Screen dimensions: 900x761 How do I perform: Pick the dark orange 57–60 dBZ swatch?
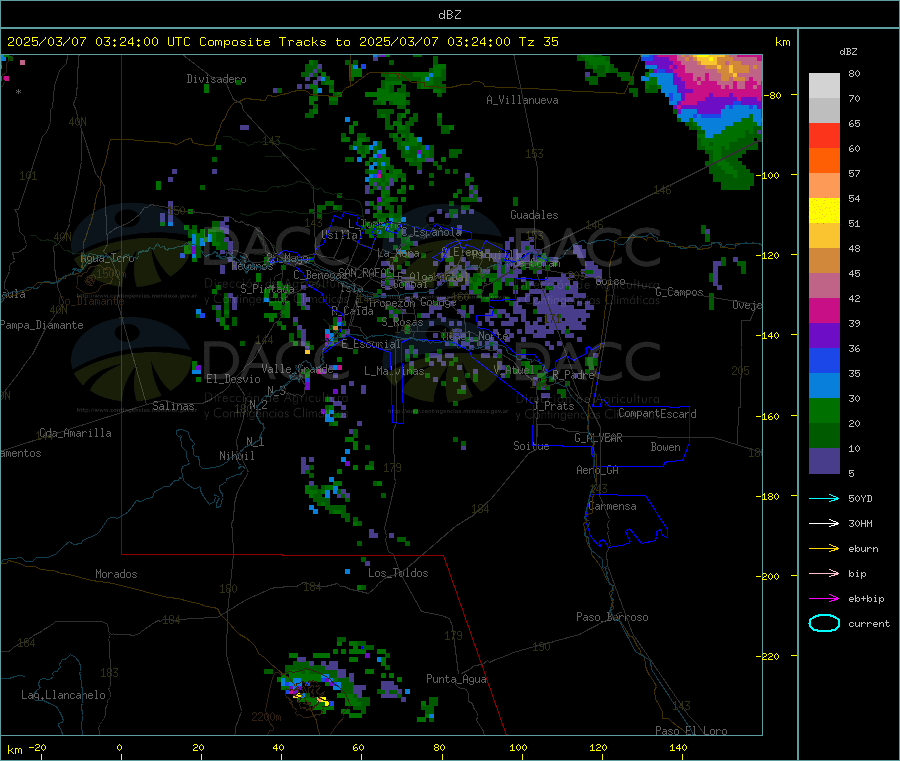(x=824, y=161)
